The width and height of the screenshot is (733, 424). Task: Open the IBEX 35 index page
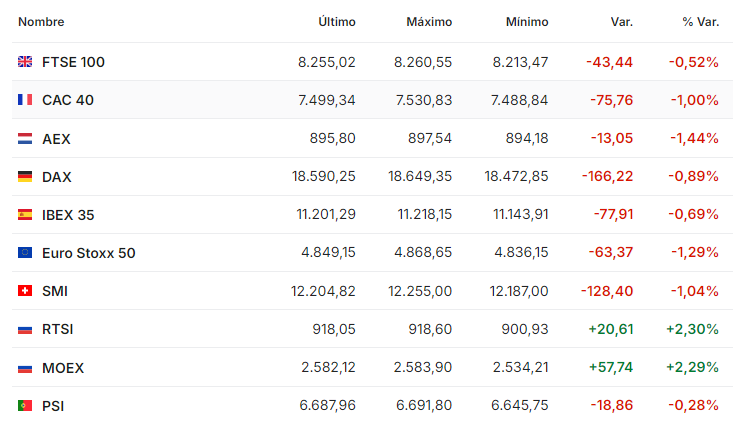68,215
